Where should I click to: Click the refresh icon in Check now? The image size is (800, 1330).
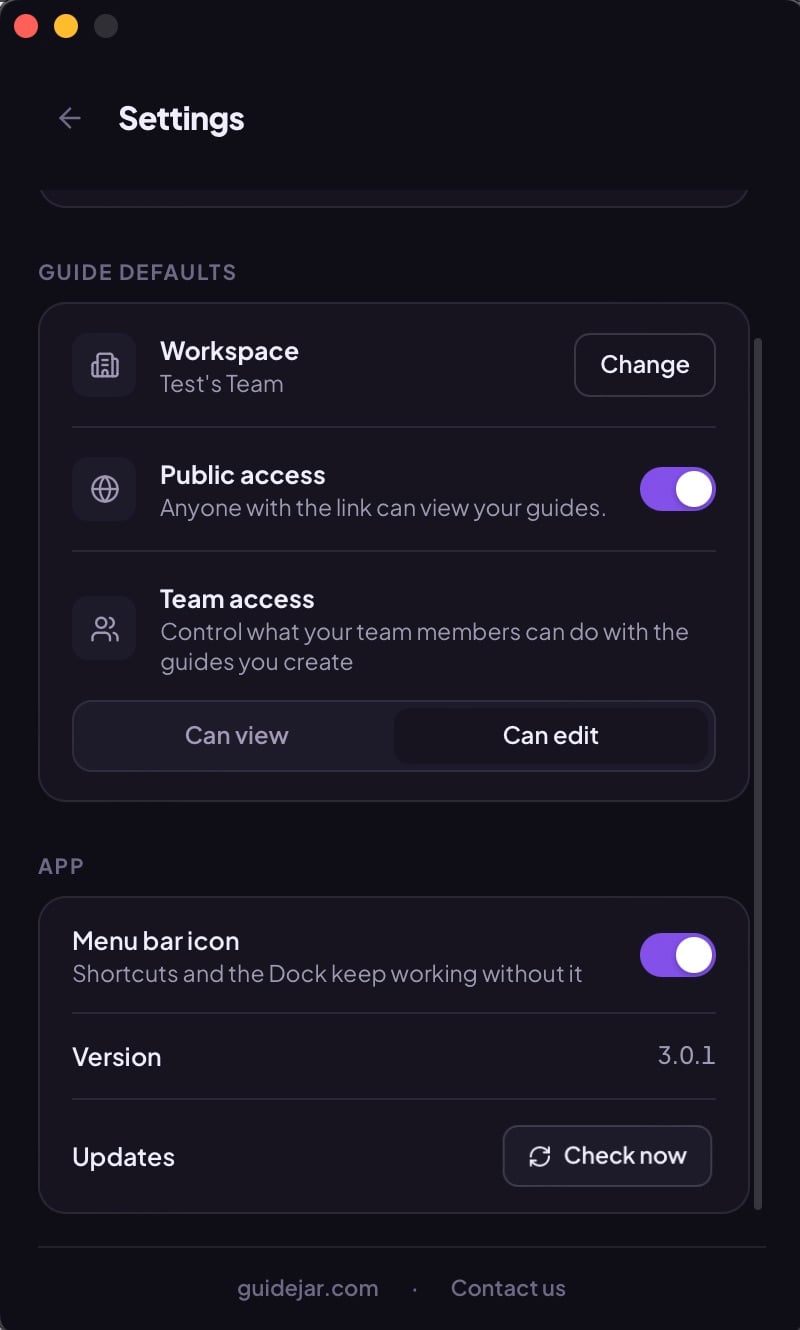(x=540, y=1156)
